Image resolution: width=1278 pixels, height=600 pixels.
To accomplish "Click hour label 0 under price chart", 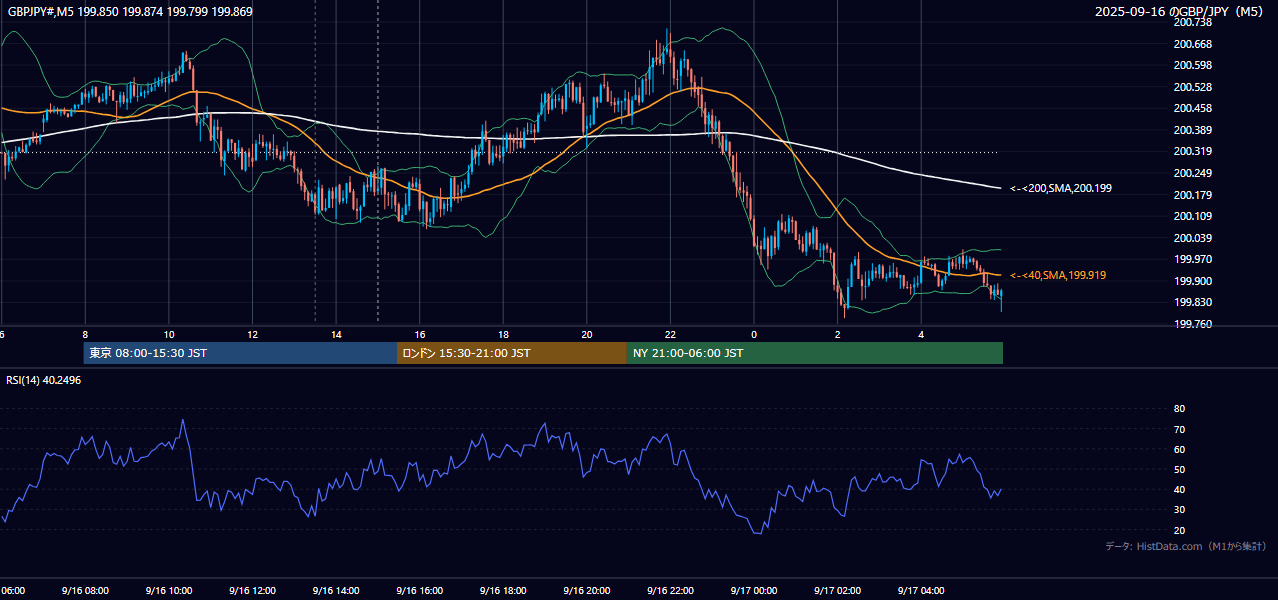I will (x=754, y=334).
